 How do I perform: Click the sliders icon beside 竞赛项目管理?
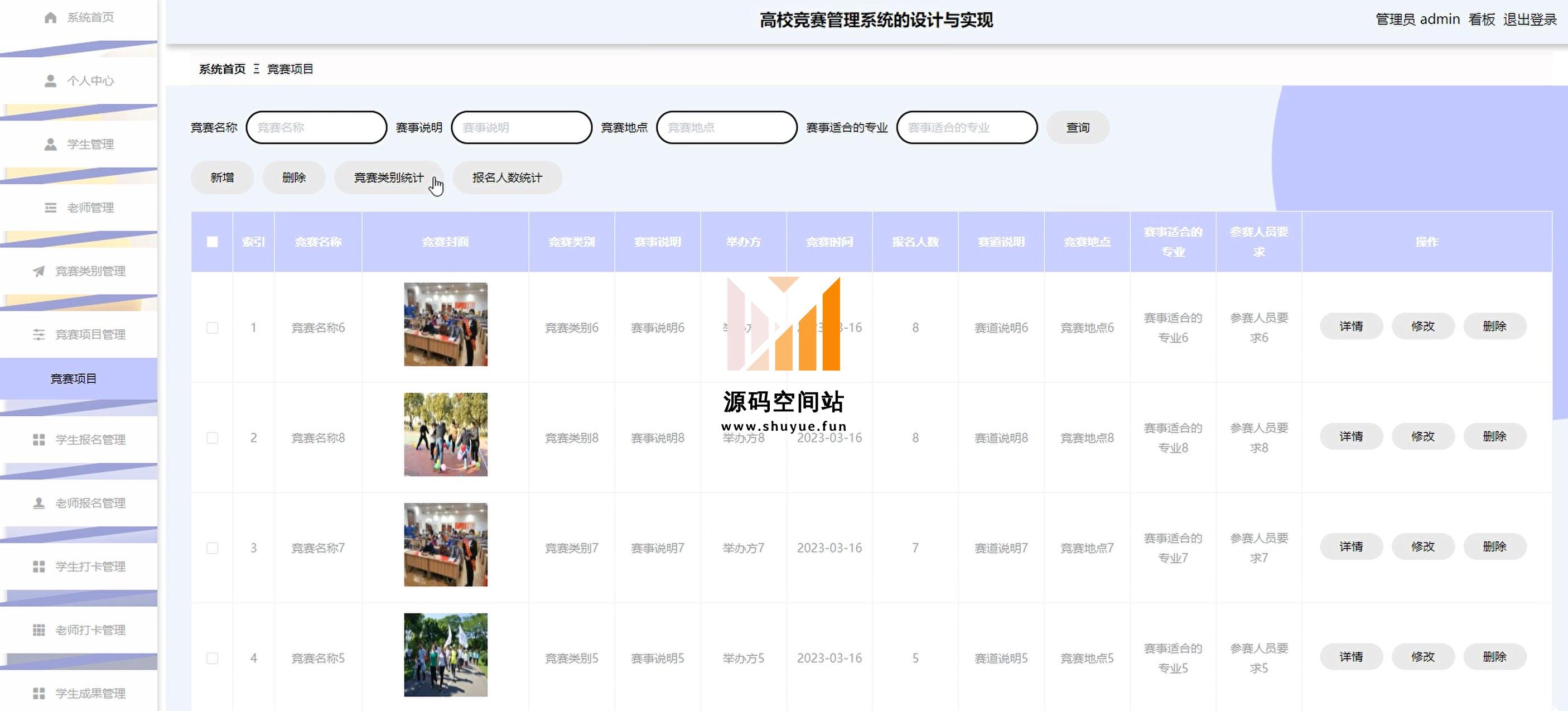click(x=39, y=334)
